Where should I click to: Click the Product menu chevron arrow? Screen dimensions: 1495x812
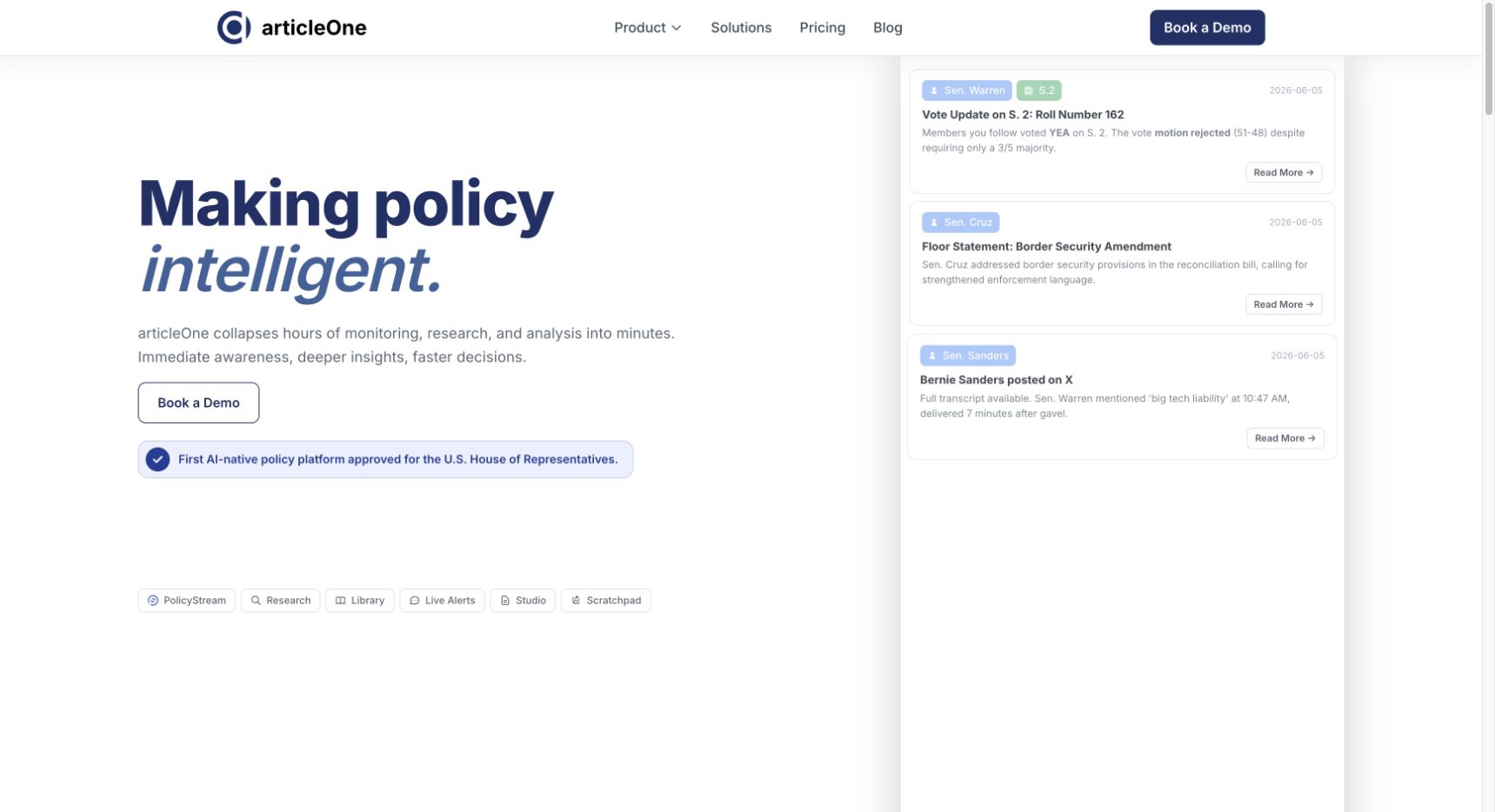677,28
